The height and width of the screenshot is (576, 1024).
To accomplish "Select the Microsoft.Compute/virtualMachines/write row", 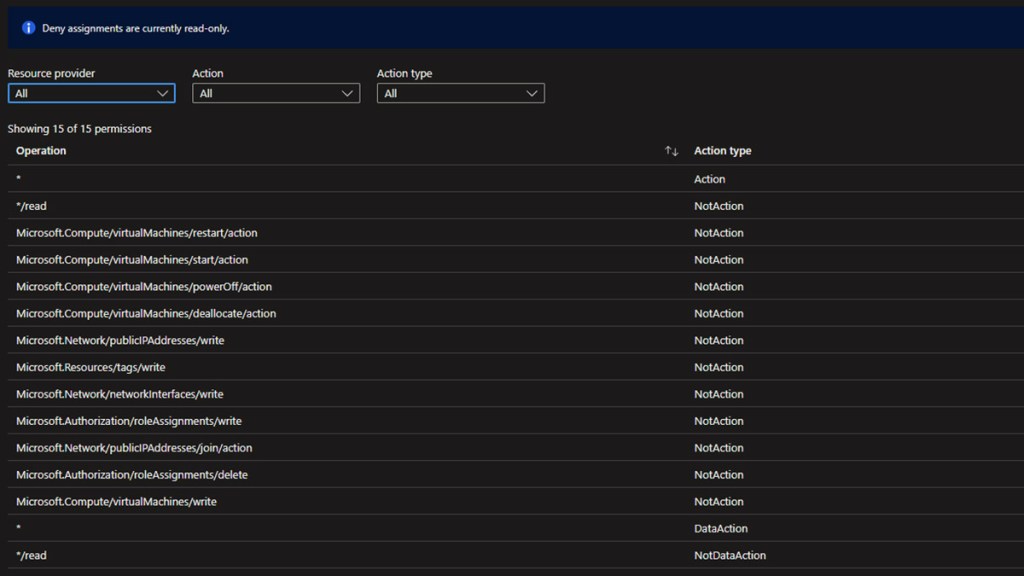I will click(516, 502).
